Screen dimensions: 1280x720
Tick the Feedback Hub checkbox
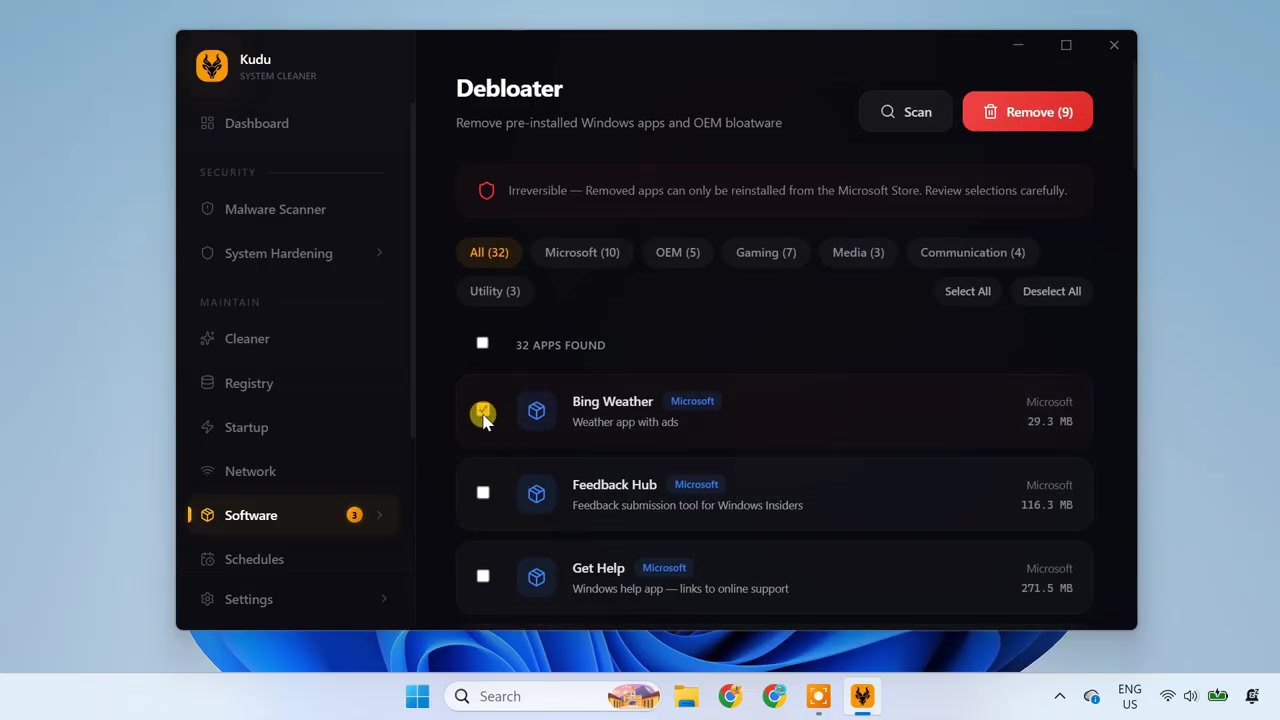coord(483,492)
